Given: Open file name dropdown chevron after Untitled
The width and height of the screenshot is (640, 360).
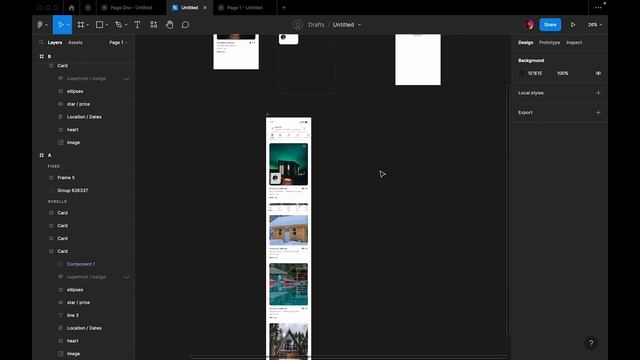Looking at the screenshot, I should click(x=359, y=25).
